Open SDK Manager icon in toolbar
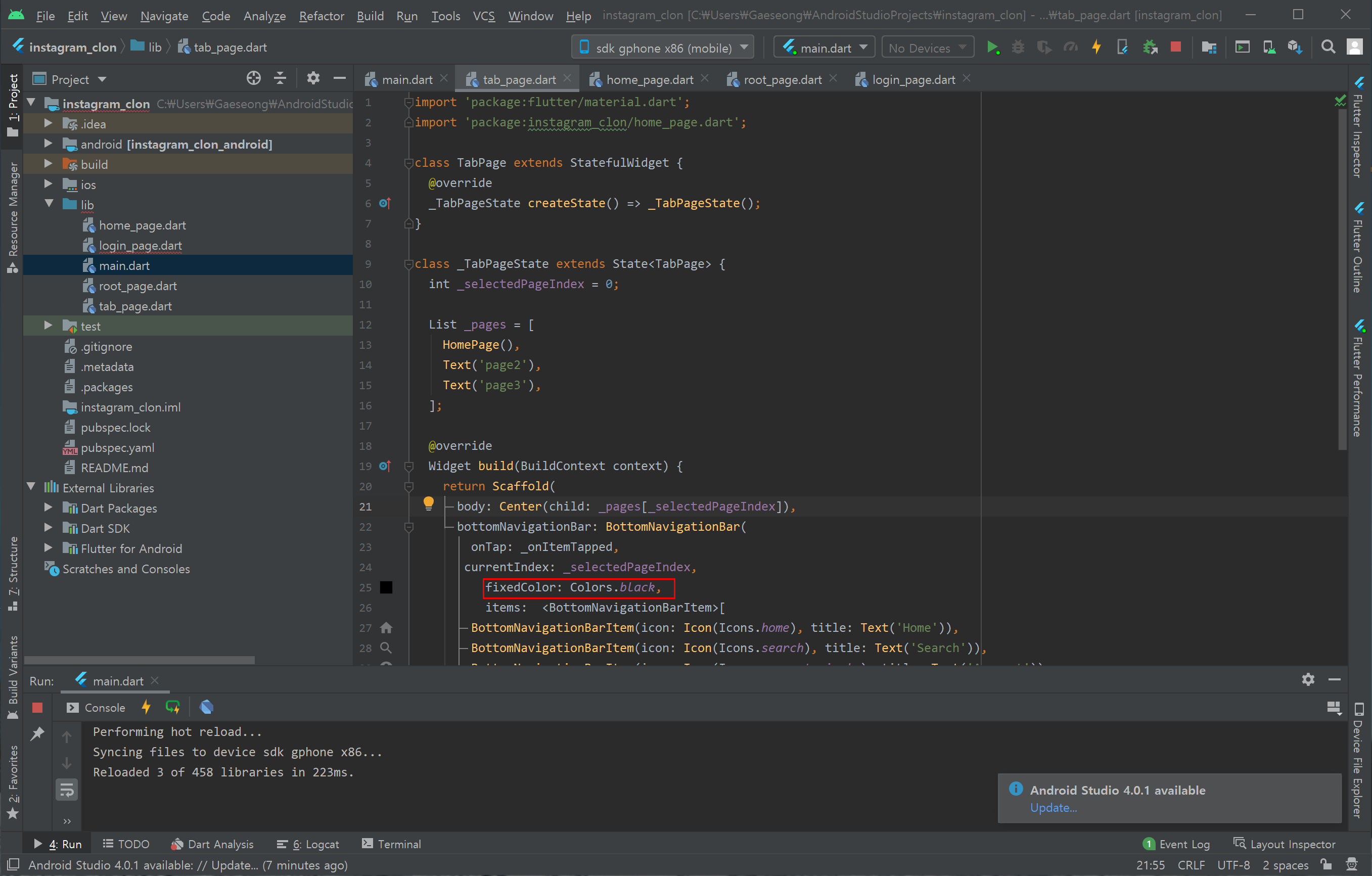Image resolution: width=1372 pixels, height=876 pixels. point(1295,48)
